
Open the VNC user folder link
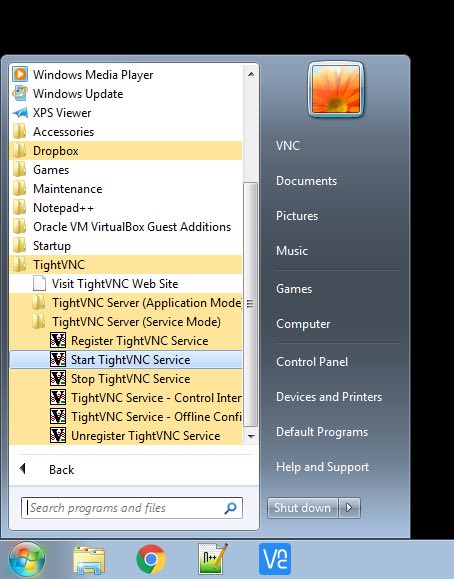[288, 145]
